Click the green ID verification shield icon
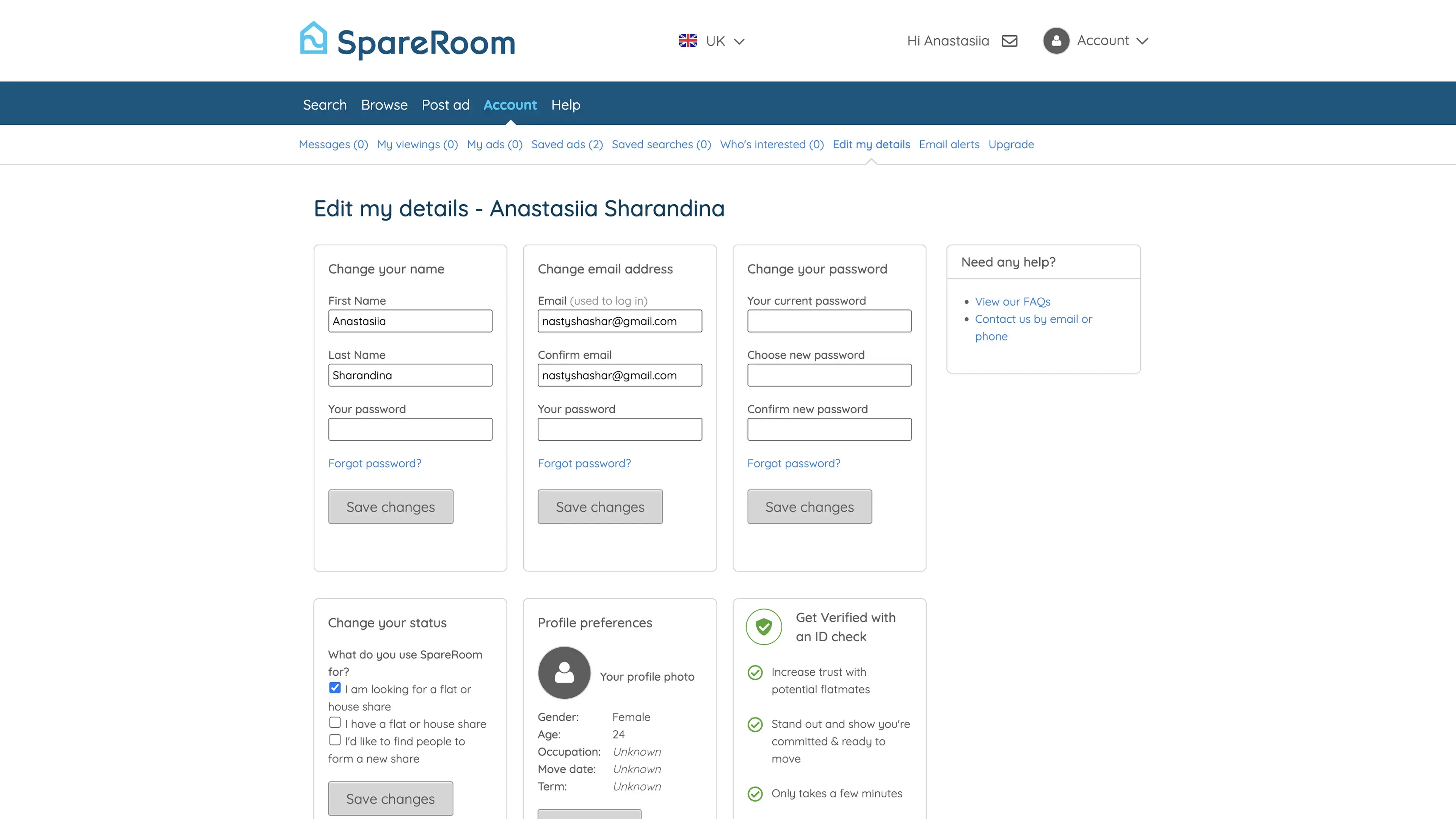Image resolution: width=1456 pixels, height=819 pixels. (764, 626)
